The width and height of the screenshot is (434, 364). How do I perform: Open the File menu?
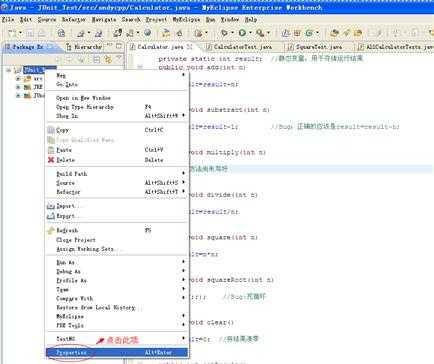8,20
